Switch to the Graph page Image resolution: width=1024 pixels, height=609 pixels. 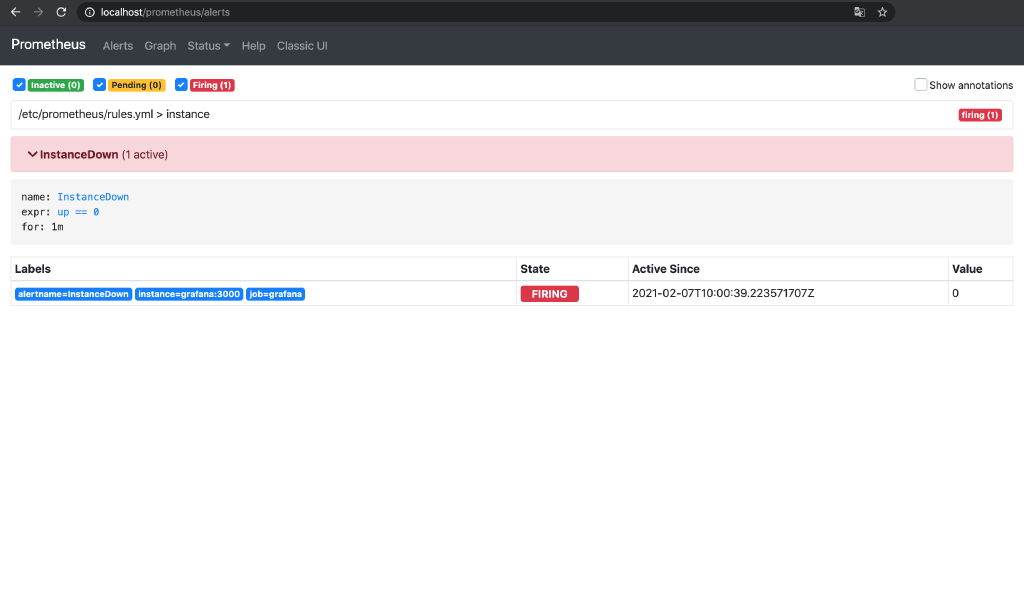pos(160,45)
